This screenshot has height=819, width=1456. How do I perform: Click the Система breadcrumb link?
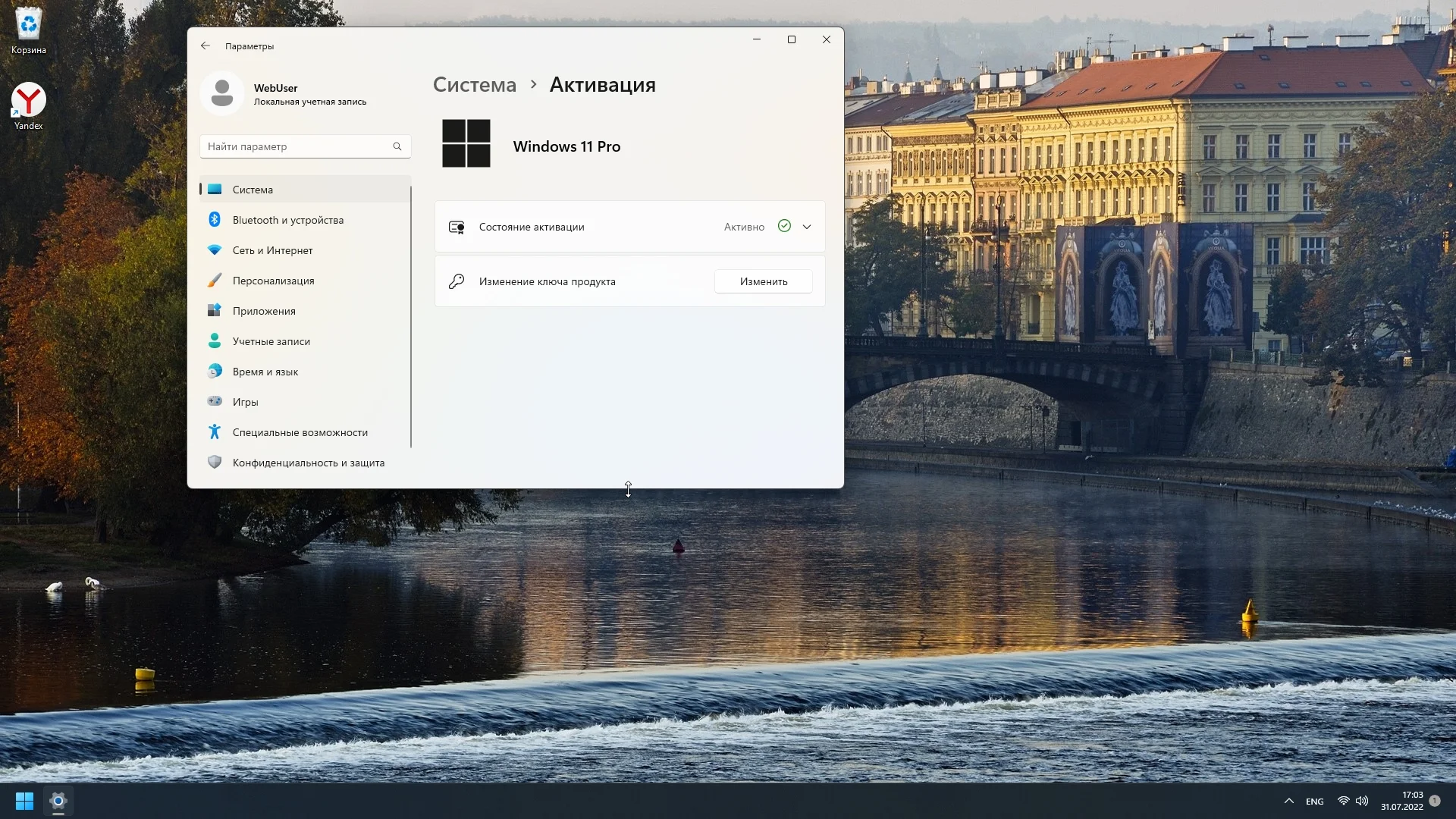tap(474, 85)
